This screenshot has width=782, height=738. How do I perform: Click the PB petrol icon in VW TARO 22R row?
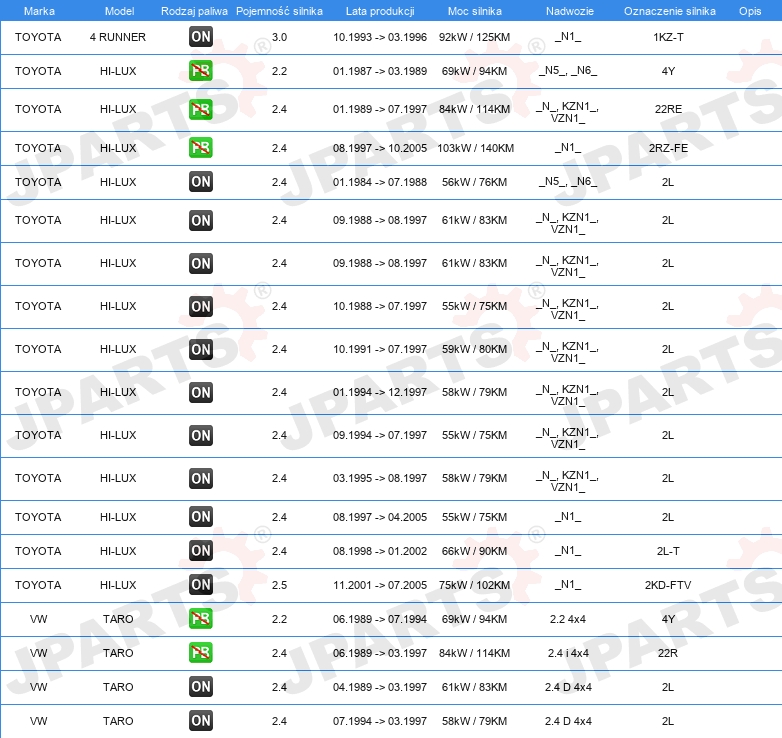click(201, 652)
